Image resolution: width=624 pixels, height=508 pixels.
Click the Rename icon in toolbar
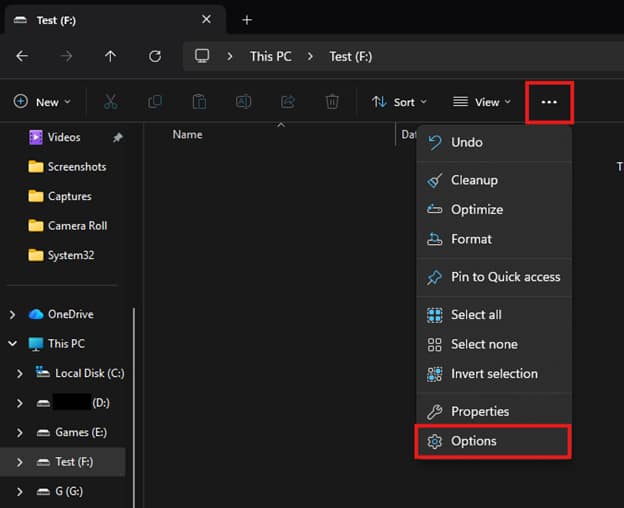(x=243, y=102)
